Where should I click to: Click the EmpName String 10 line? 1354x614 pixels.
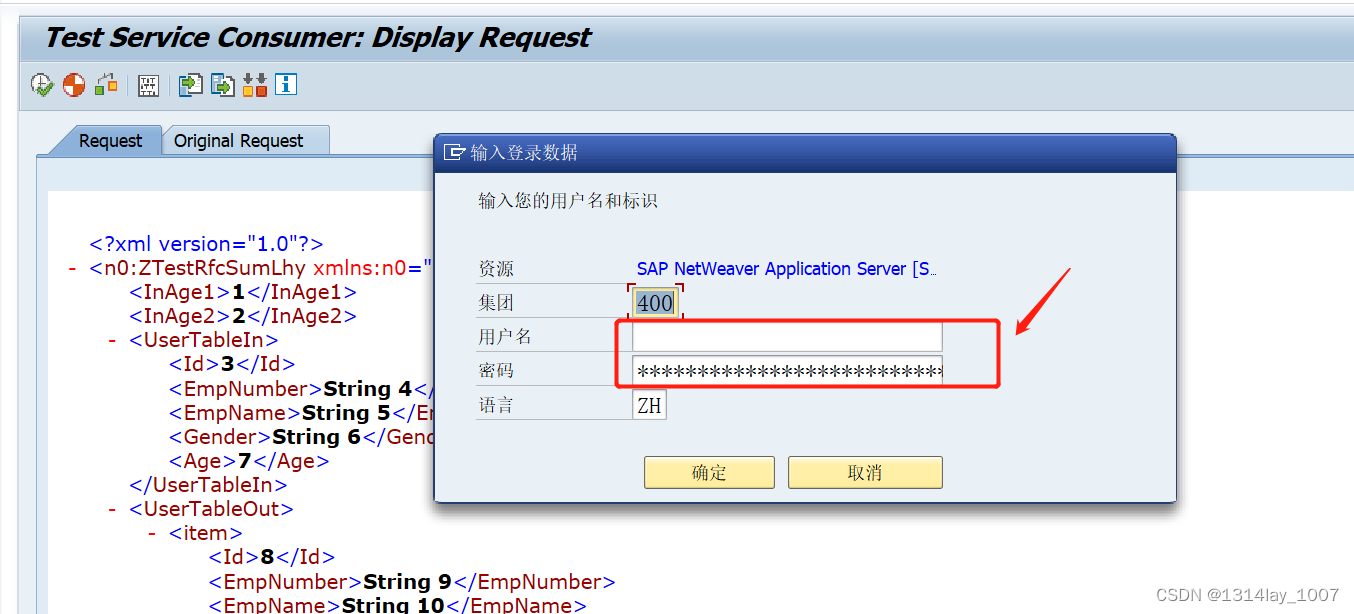click(x=397, y=605)
